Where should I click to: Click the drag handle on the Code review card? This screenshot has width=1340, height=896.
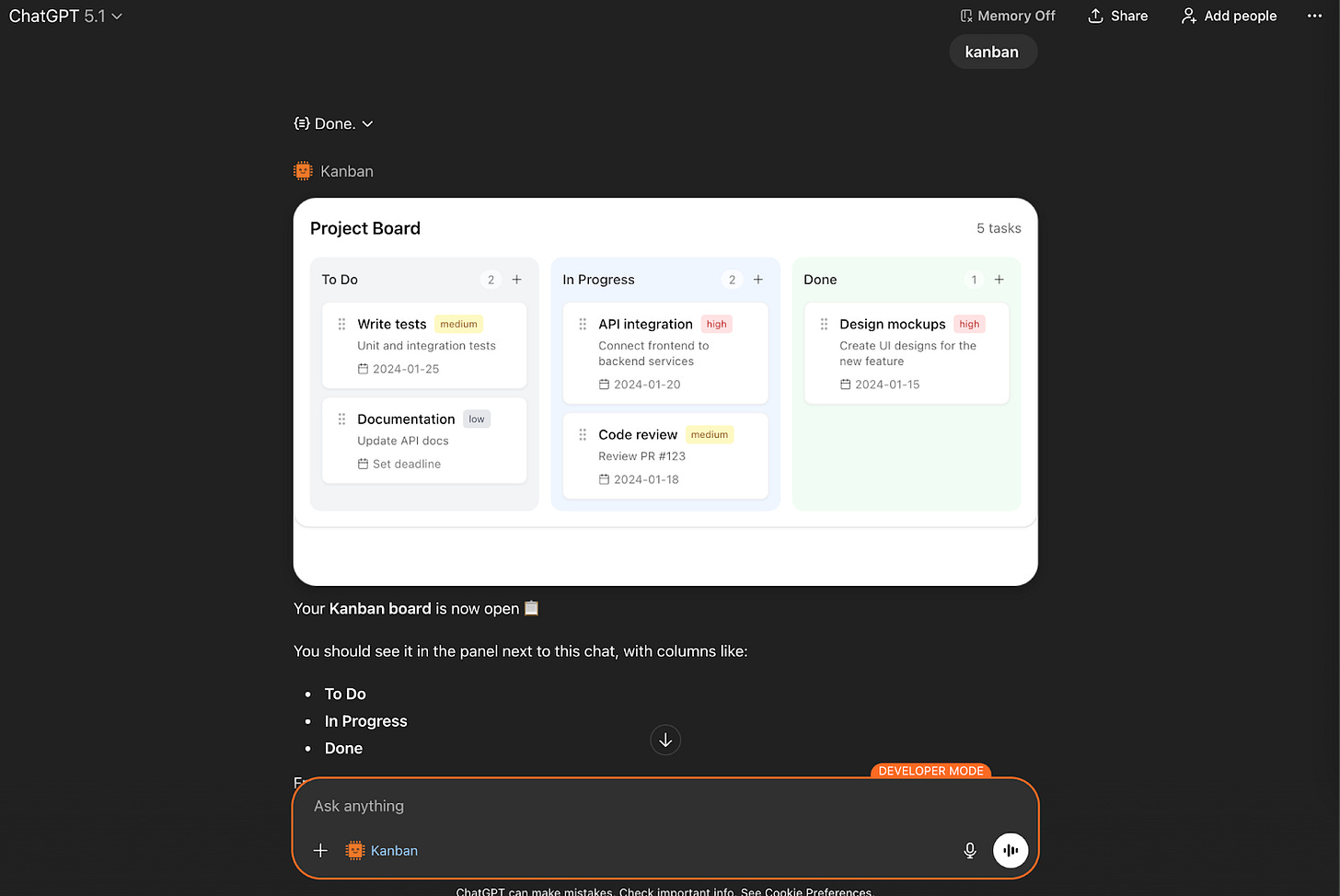click(583, 433)
